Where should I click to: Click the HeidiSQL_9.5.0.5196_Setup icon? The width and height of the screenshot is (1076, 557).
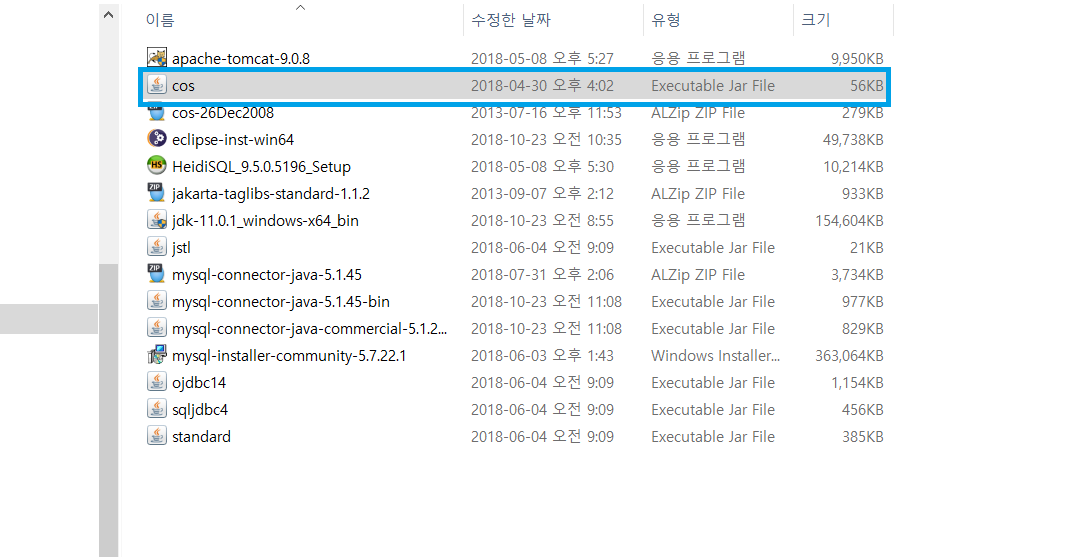pos(156,165)
